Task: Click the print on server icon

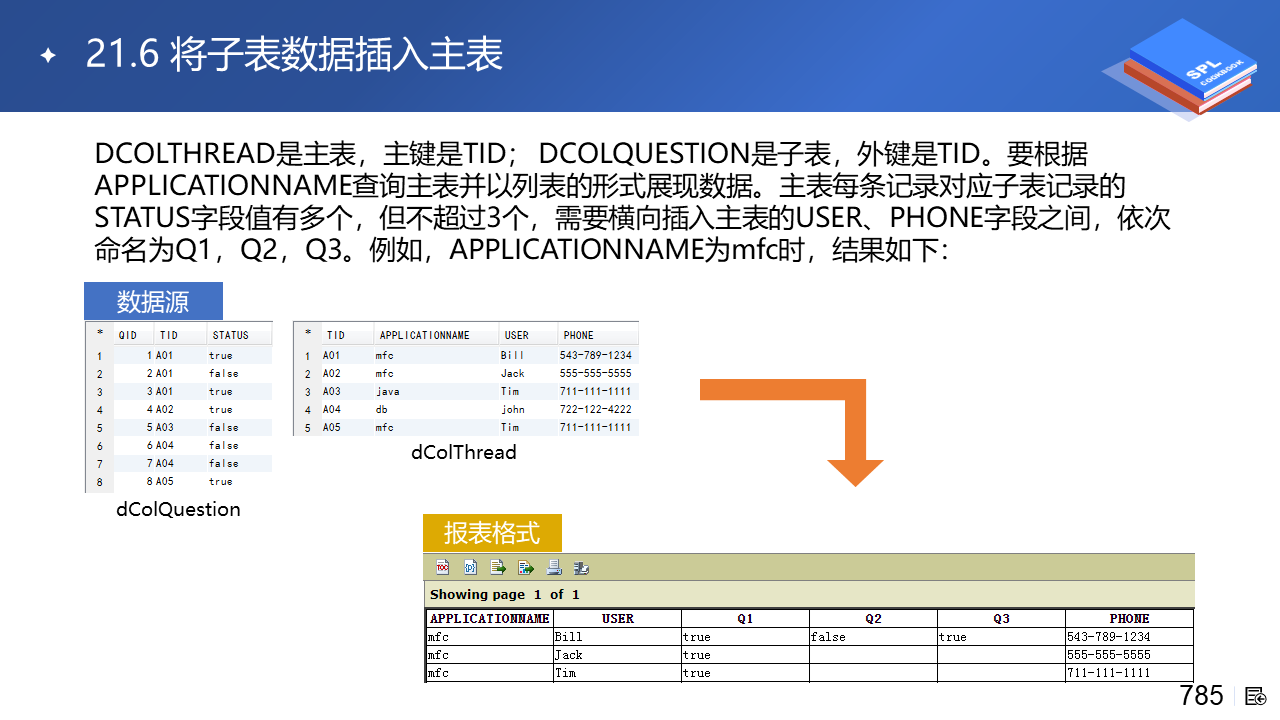Action: pos(581,568)
